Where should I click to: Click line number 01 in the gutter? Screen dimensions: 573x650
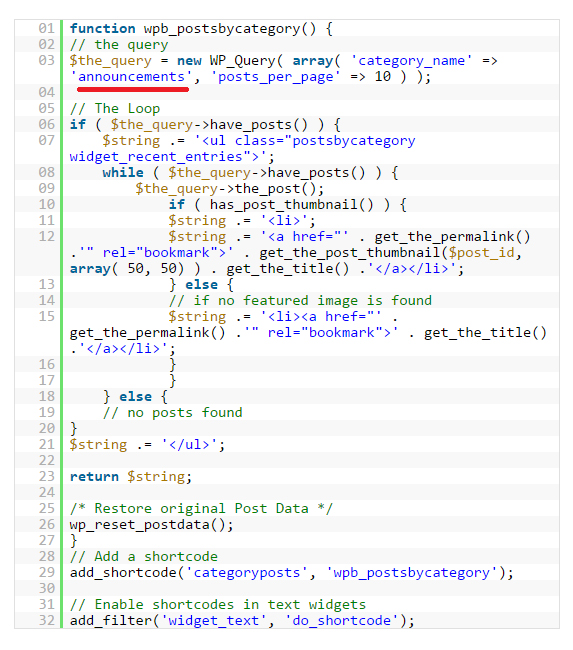[46, 29]
